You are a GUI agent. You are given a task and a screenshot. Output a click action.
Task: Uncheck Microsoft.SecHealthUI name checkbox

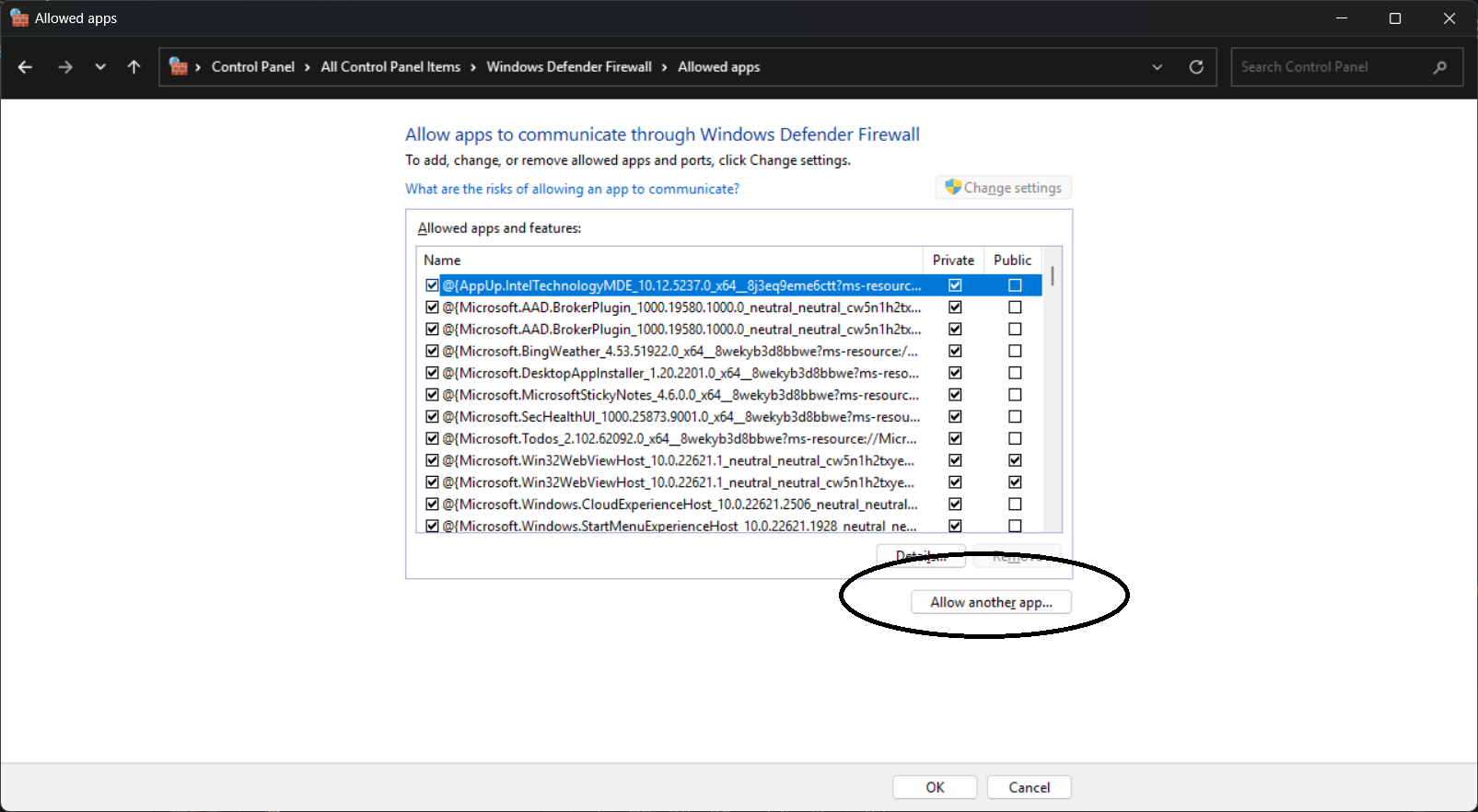[x=432, y=416]
